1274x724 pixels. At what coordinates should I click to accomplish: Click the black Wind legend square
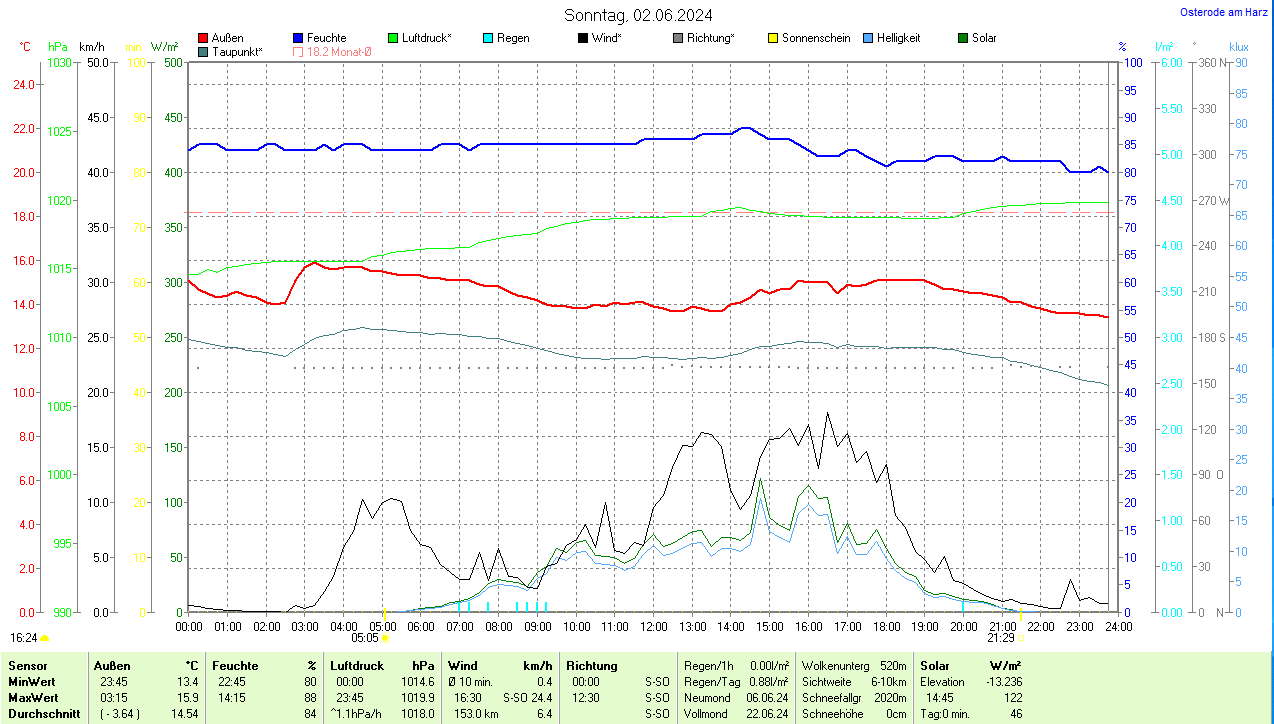583,38
